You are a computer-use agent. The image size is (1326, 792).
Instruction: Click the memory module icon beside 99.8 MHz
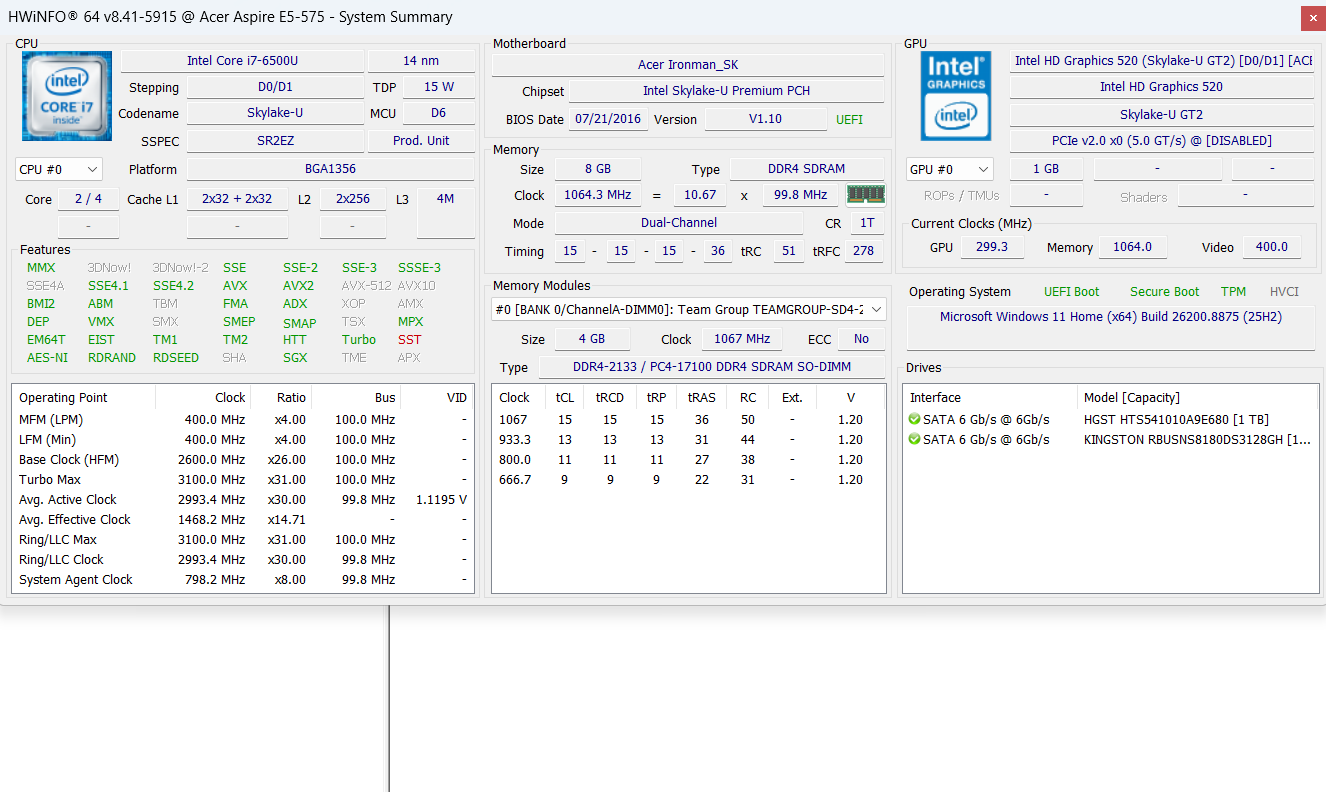pyautogui.click(x=866, y=194)
